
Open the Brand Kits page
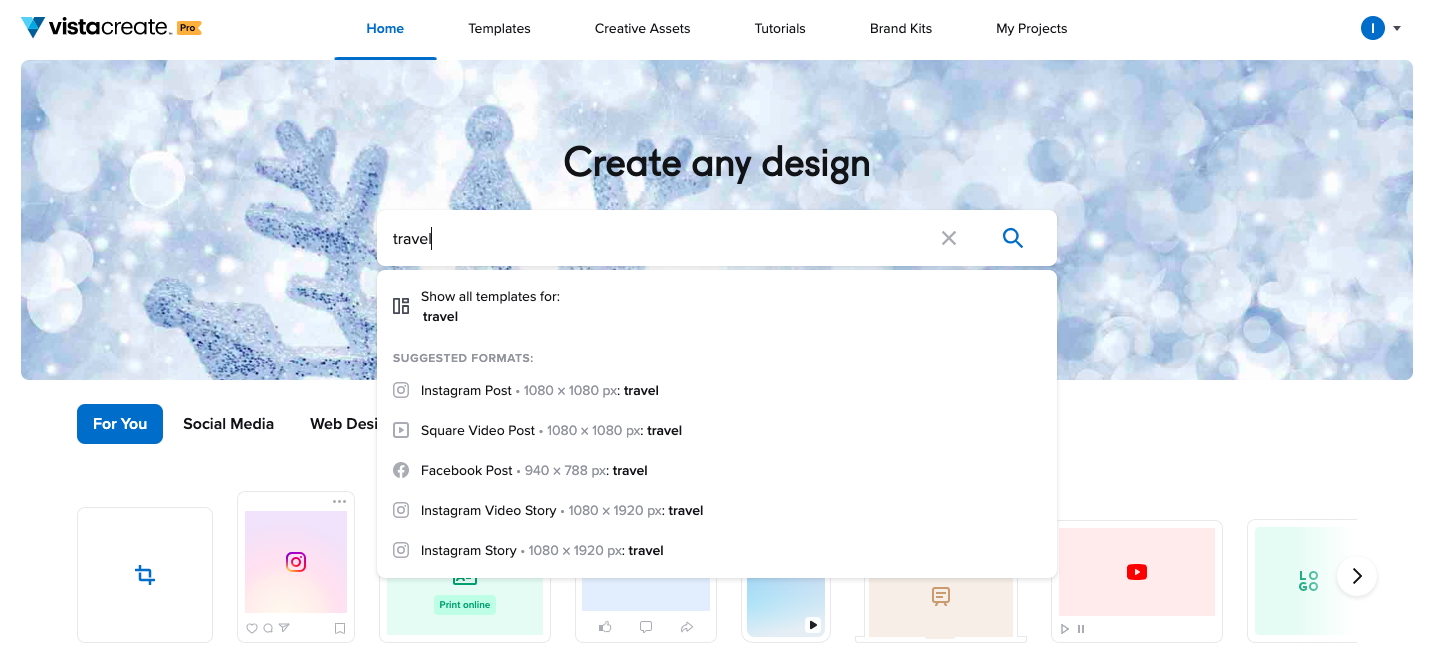coord(900,29)
